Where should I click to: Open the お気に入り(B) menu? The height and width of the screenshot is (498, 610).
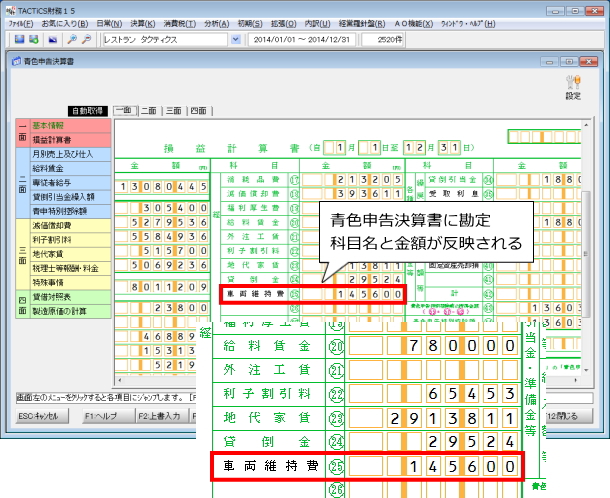(65, 24)
